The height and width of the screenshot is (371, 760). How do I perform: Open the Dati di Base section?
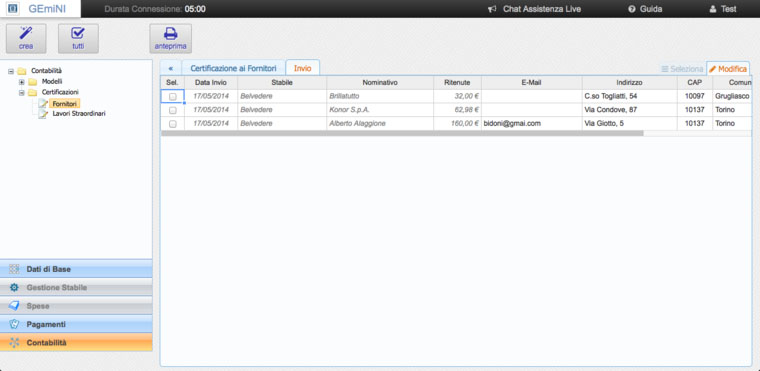(76, 269)
